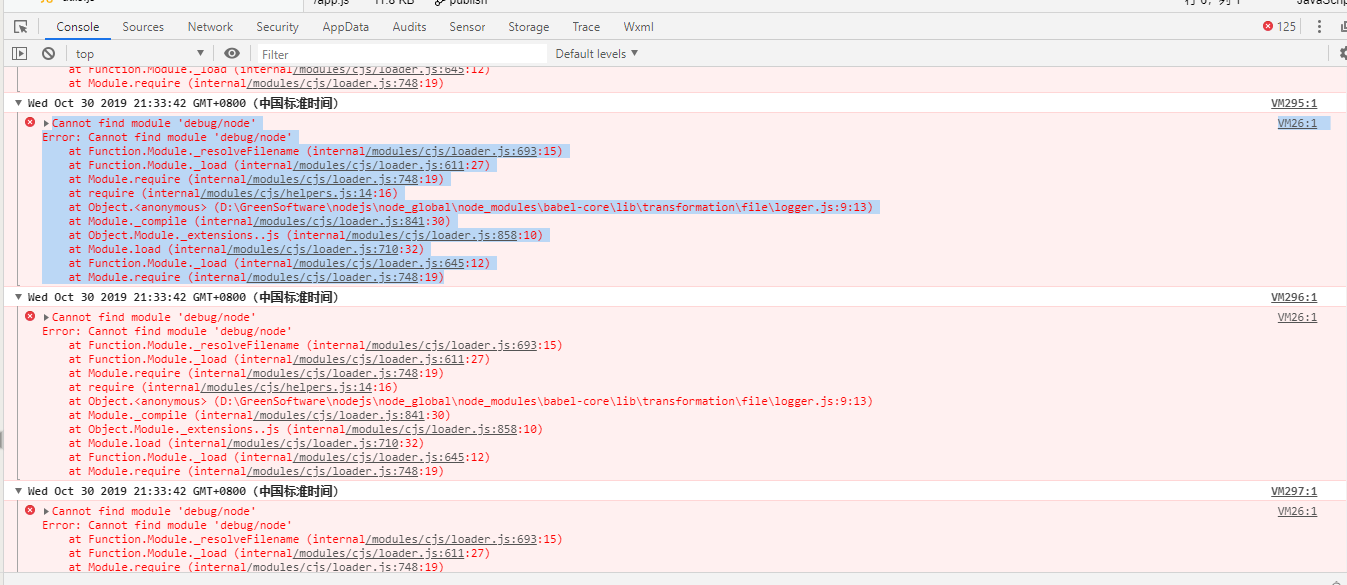
Task: Open the three-dot DevTools menu
Action: (x=1319, y=27)
